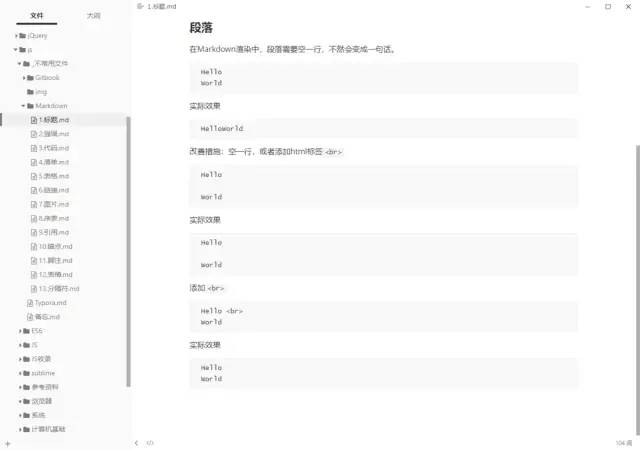Click the 计算机基础 folder icon
Viewport: 640px width, 450px height.
pos(27,429)
